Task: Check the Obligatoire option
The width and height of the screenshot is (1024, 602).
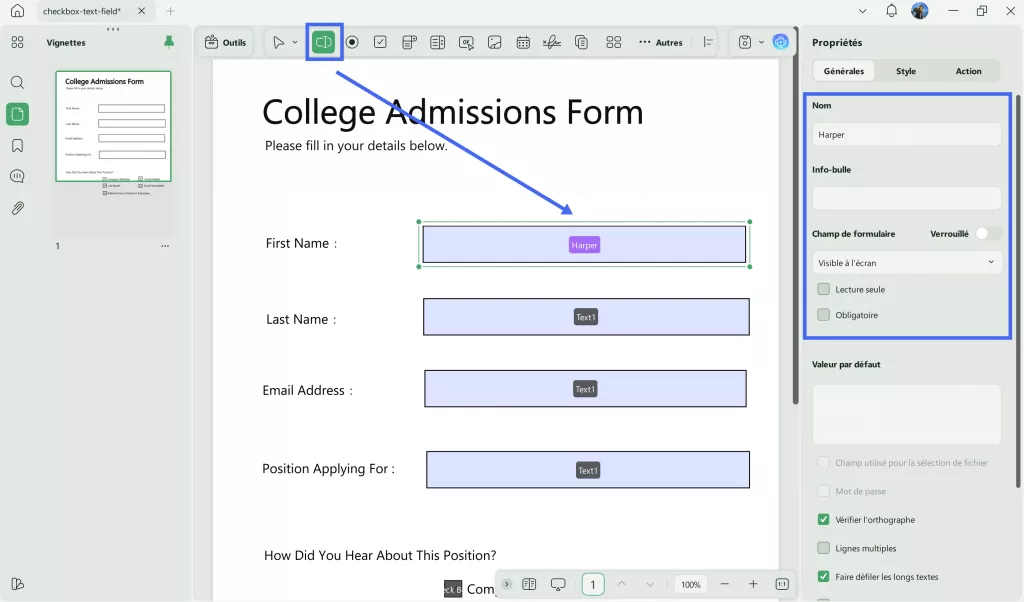Action: coord(824,315)
